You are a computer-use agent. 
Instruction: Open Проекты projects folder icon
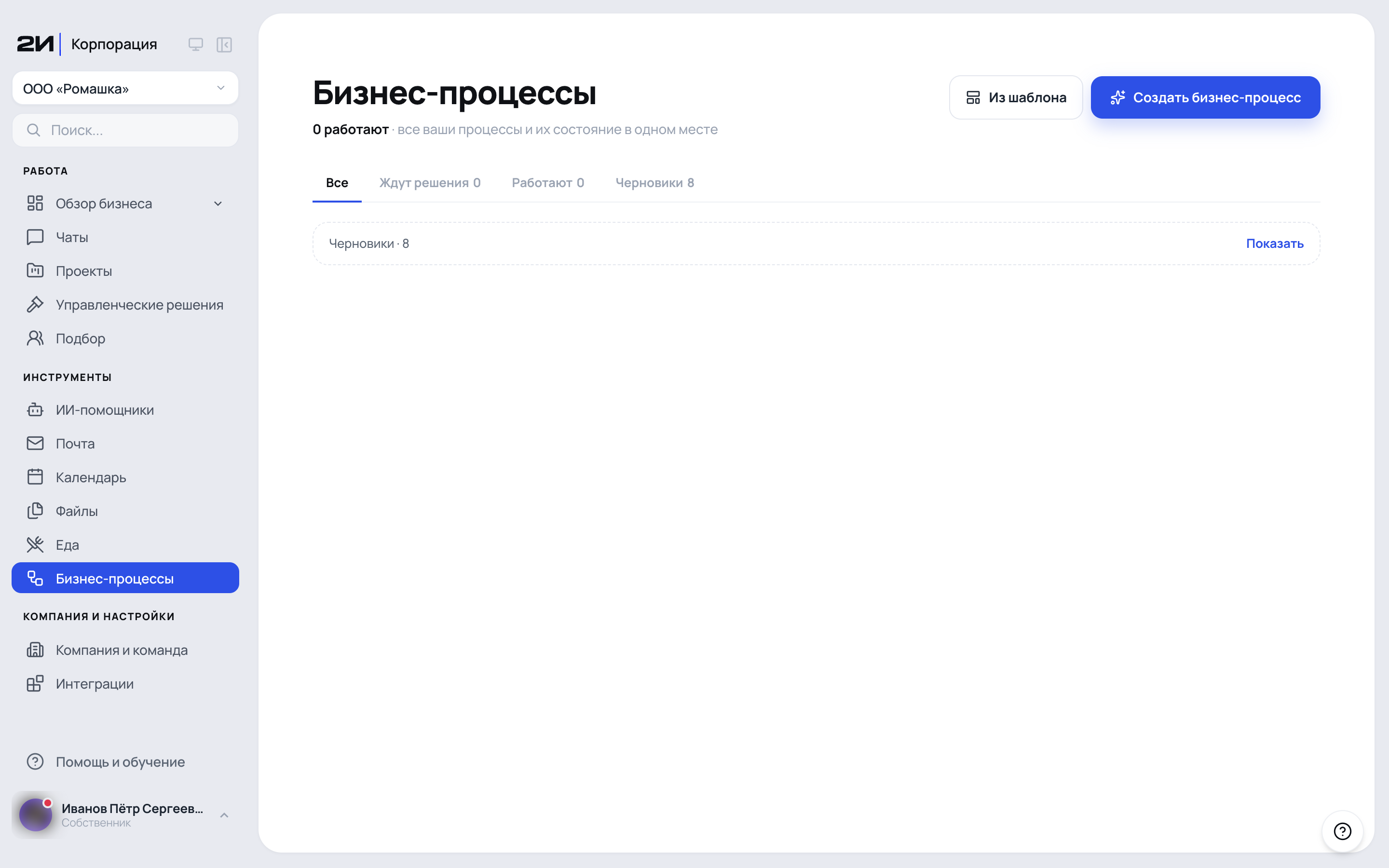(x=35, y=271)
